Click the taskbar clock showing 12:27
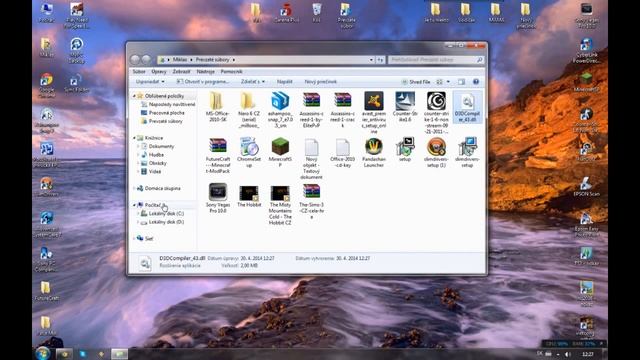 (588, 354)
